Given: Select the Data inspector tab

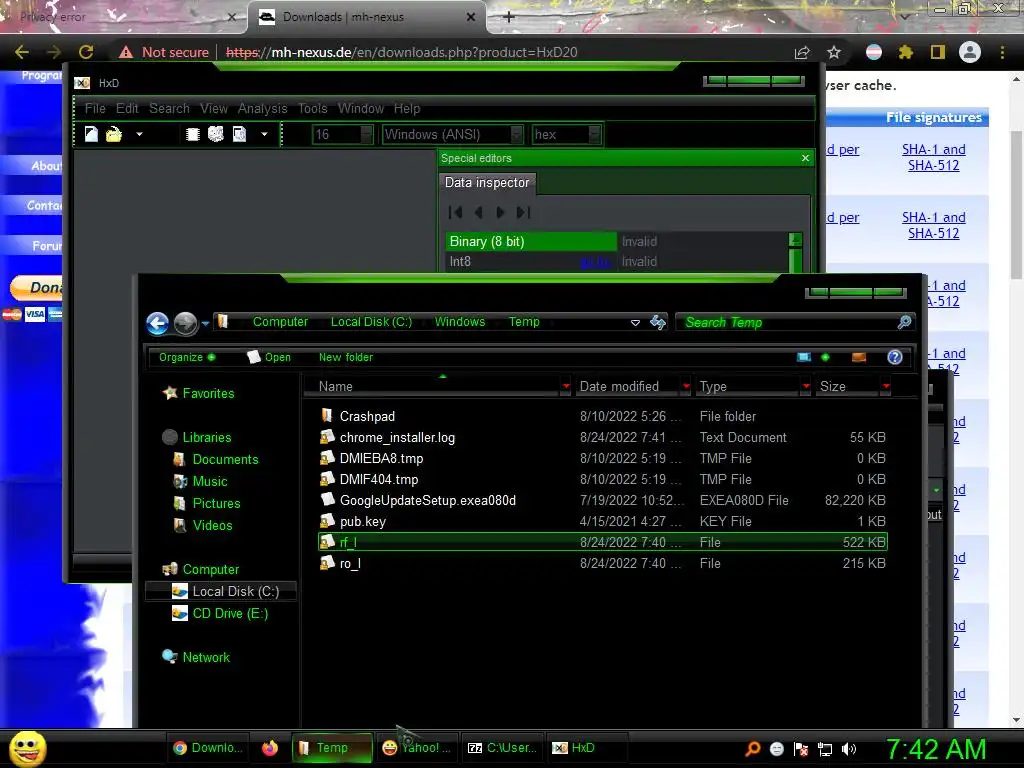Looking at the screenshot, I should [487, 183].
